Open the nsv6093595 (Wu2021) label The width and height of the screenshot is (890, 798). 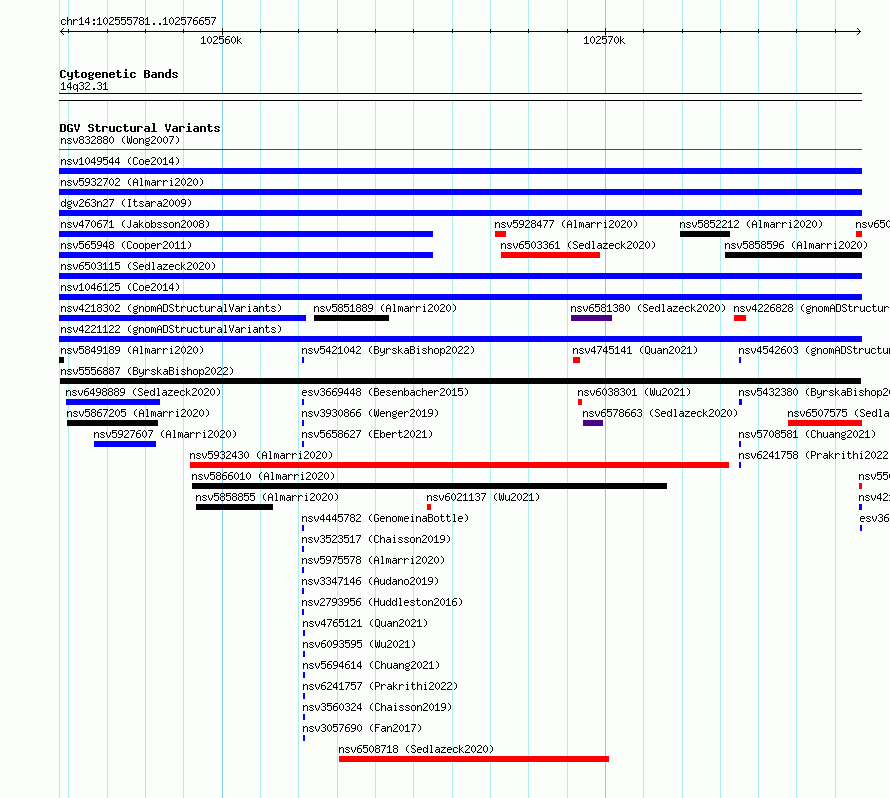click(x=359, y=644)
